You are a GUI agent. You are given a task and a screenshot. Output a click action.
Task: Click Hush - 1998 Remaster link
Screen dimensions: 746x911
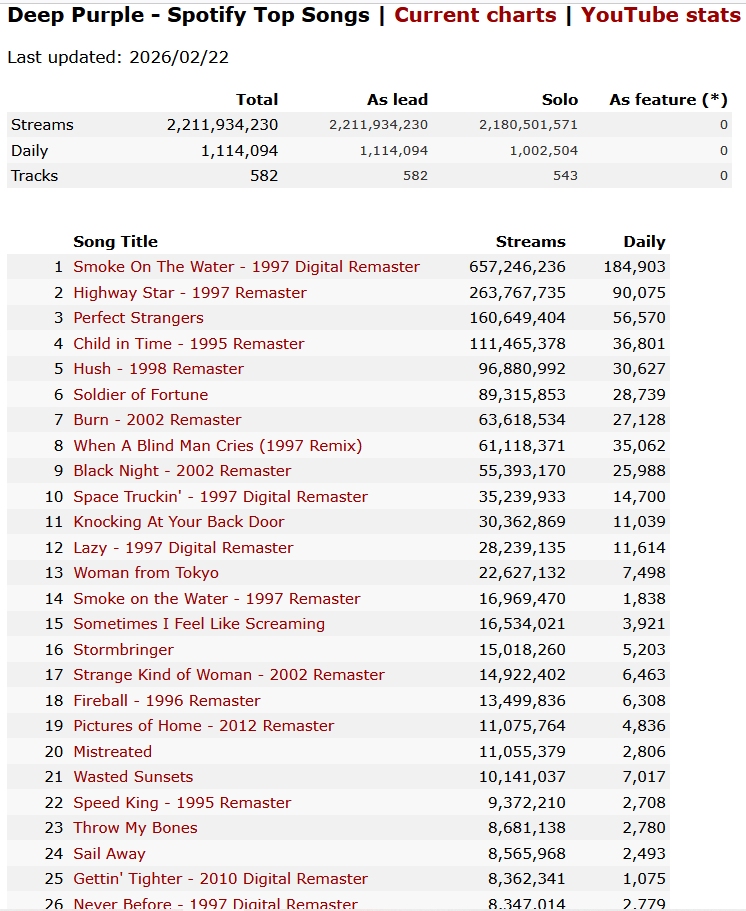(158, 369)
